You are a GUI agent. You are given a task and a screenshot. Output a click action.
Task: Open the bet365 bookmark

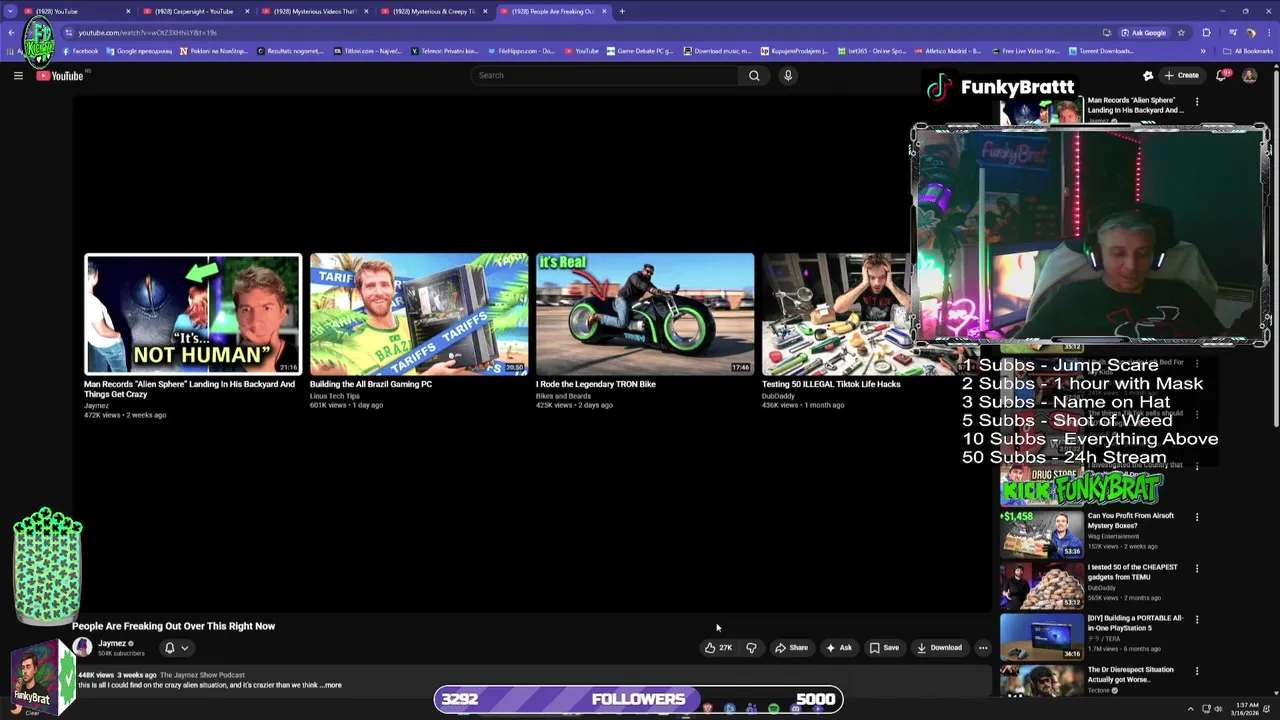[870, 51]
